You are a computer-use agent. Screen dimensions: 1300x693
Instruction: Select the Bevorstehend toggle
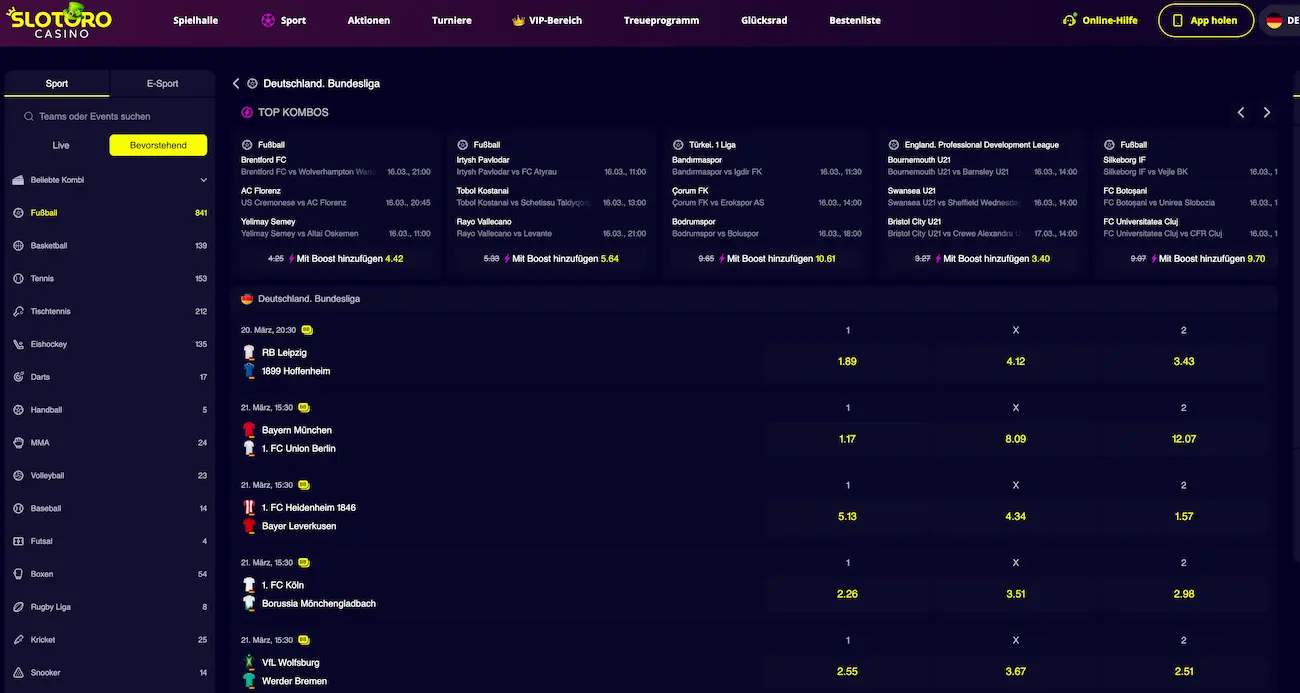tap(158, 145)
